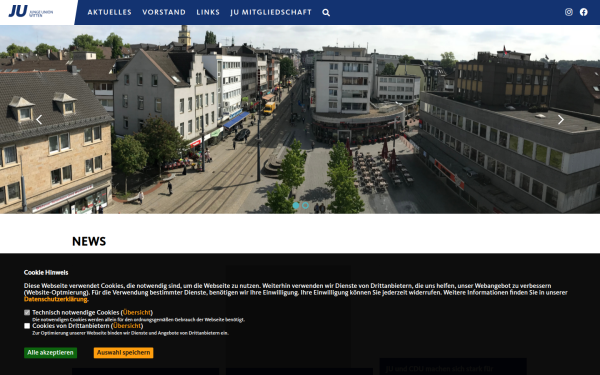The width and height of the screenshot is (600, 375).
Task: Save selection with Auswahl speichern
Action: [x=124, y=353]
